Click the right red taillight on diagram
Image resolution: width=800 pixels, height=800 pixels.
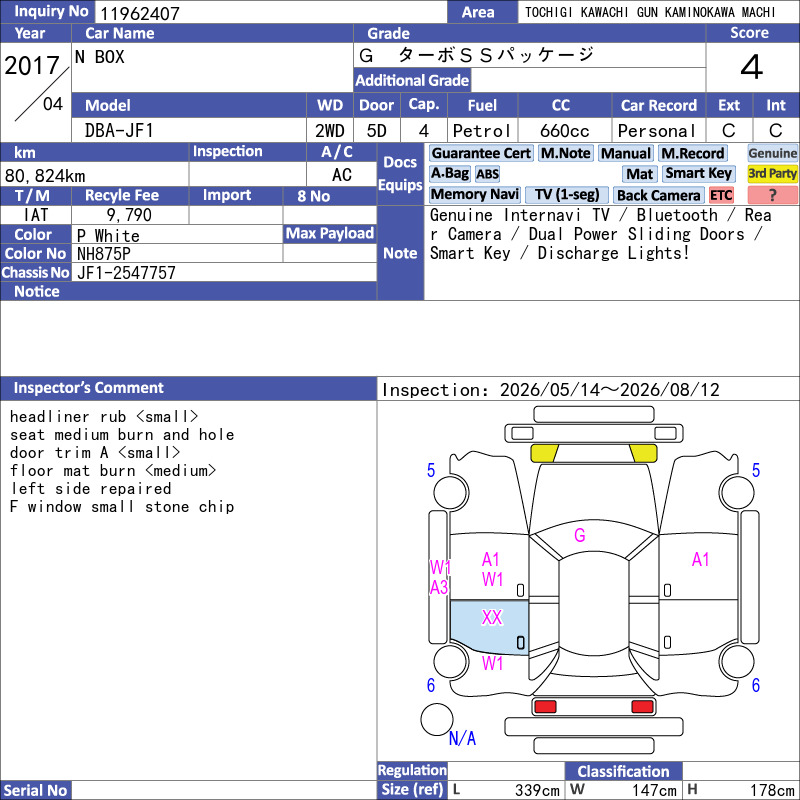(x=642, y=707)
